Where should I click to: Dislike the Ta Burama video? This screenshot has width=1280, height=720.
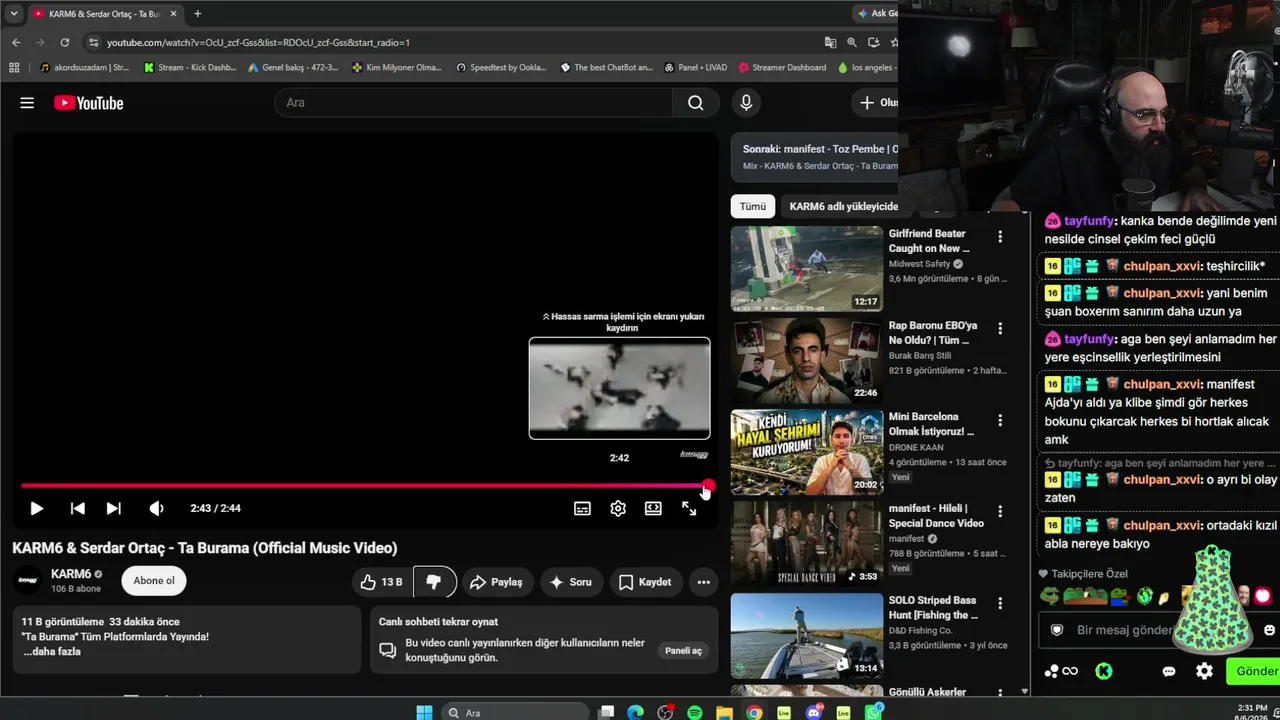tap(434, 582)
